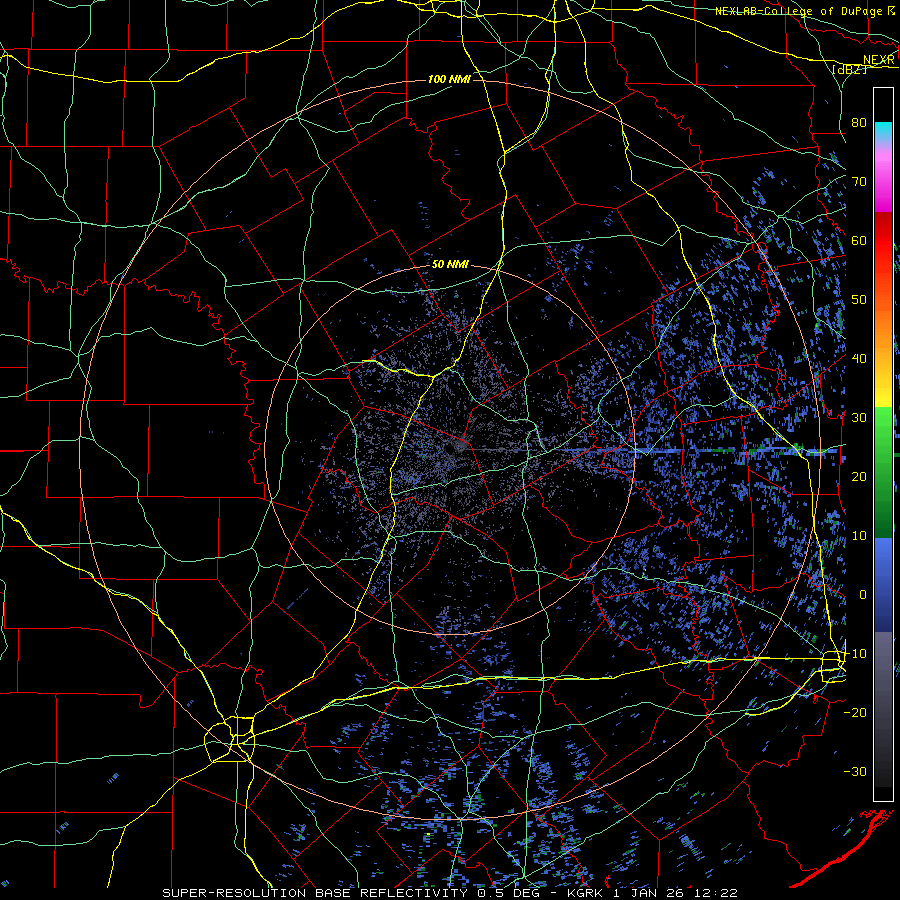Click the 40 value on the dBZ scale
This screenshot has width=900, height=900.
point(859,358)
